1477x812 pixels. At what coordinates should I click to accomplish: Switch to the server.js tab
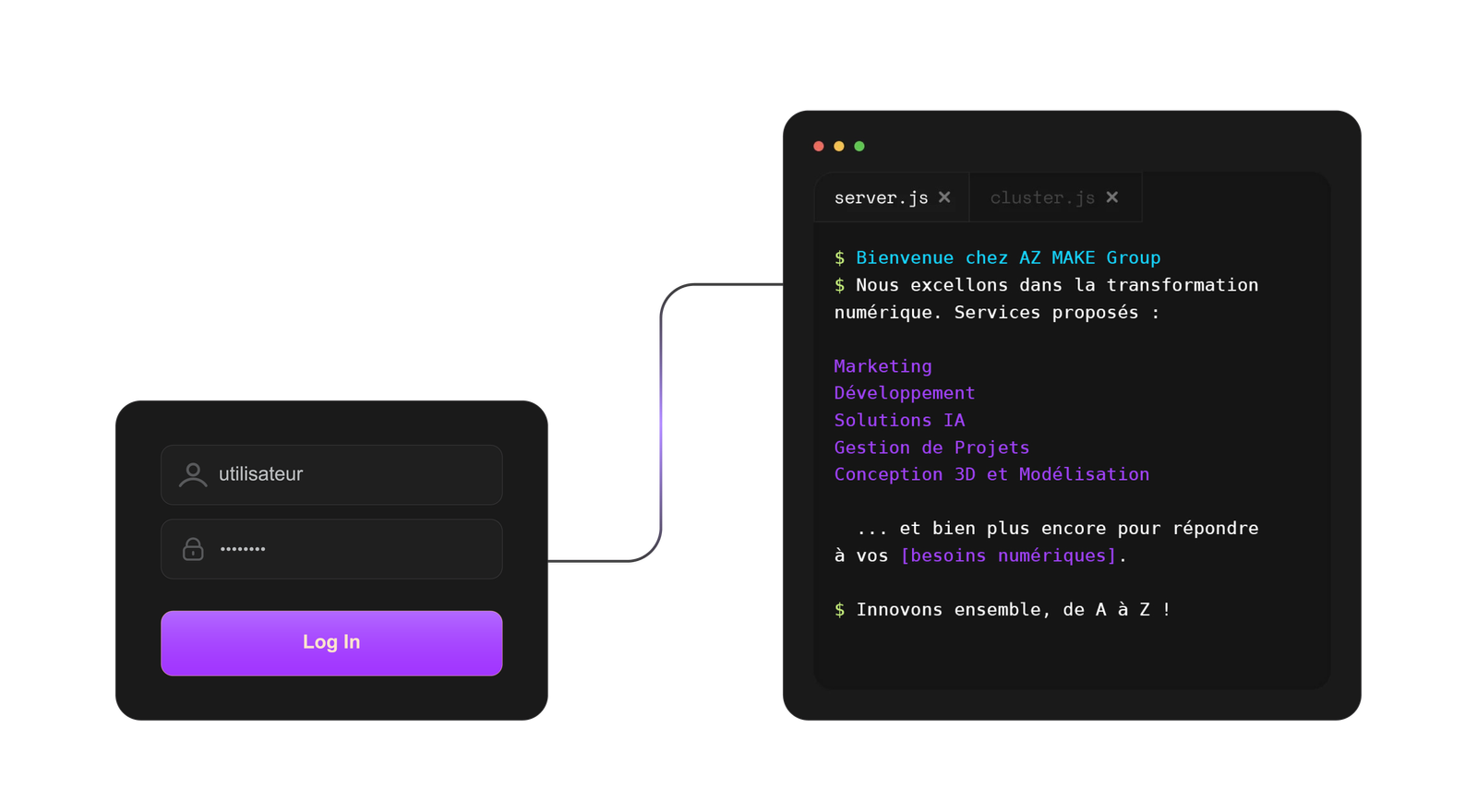[881, 198]
